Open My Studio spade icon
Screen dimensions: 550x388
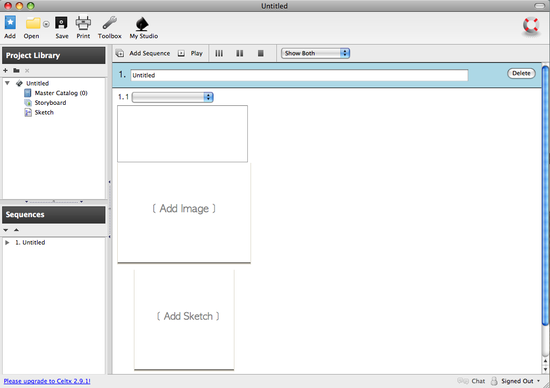click(x=142, y=24)
